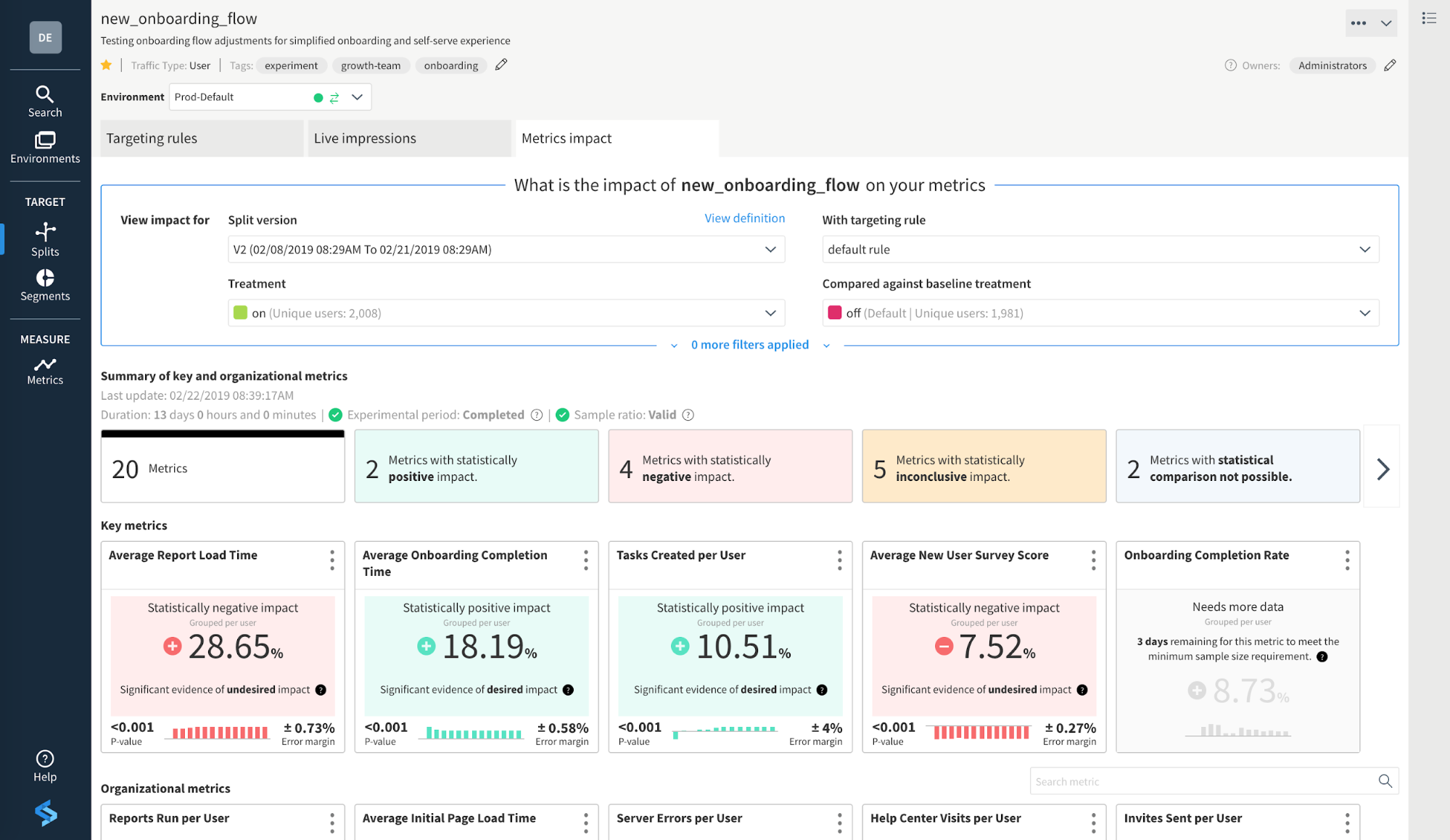Click the green 'on' treatment color swatch

(240, 313)
